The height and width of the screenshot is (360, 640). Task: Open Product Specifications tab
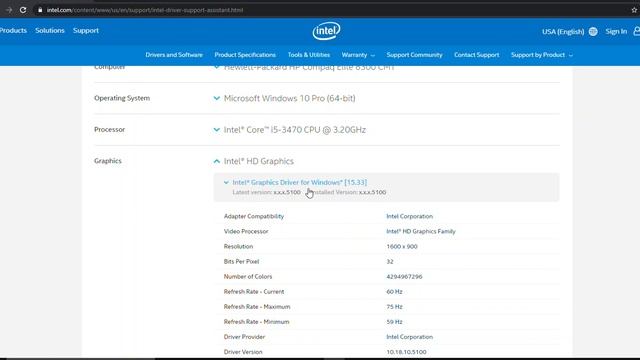(245, 55)
